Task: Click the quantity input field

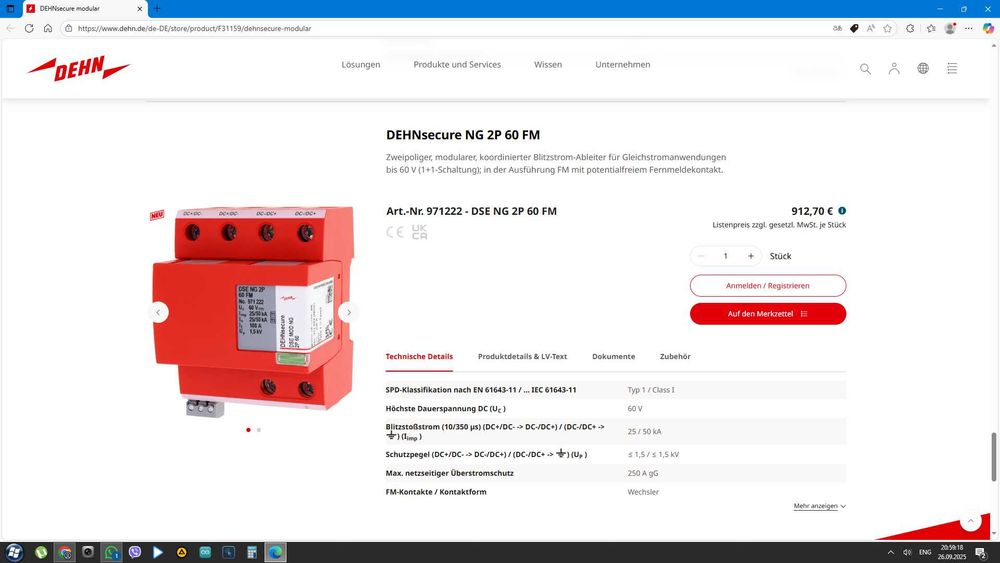Action: pyautogui.click(x=726, y=256)
